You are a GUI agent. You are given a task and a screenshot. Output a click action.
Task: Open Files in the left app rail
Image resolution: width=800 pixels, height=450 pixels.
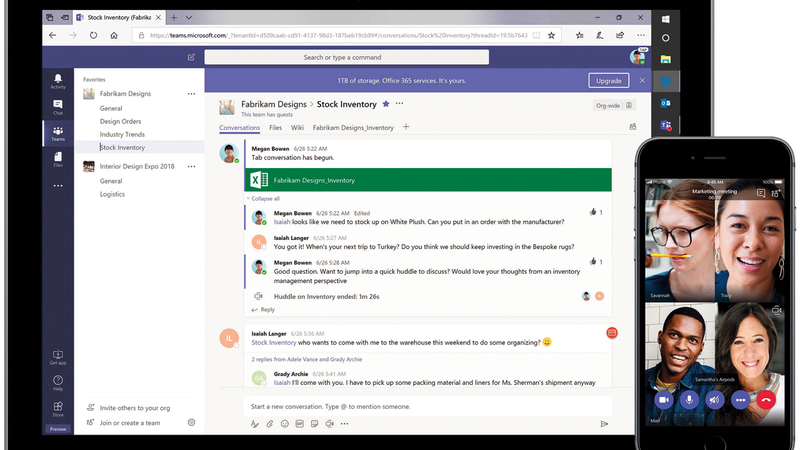(x=58, y=158)
